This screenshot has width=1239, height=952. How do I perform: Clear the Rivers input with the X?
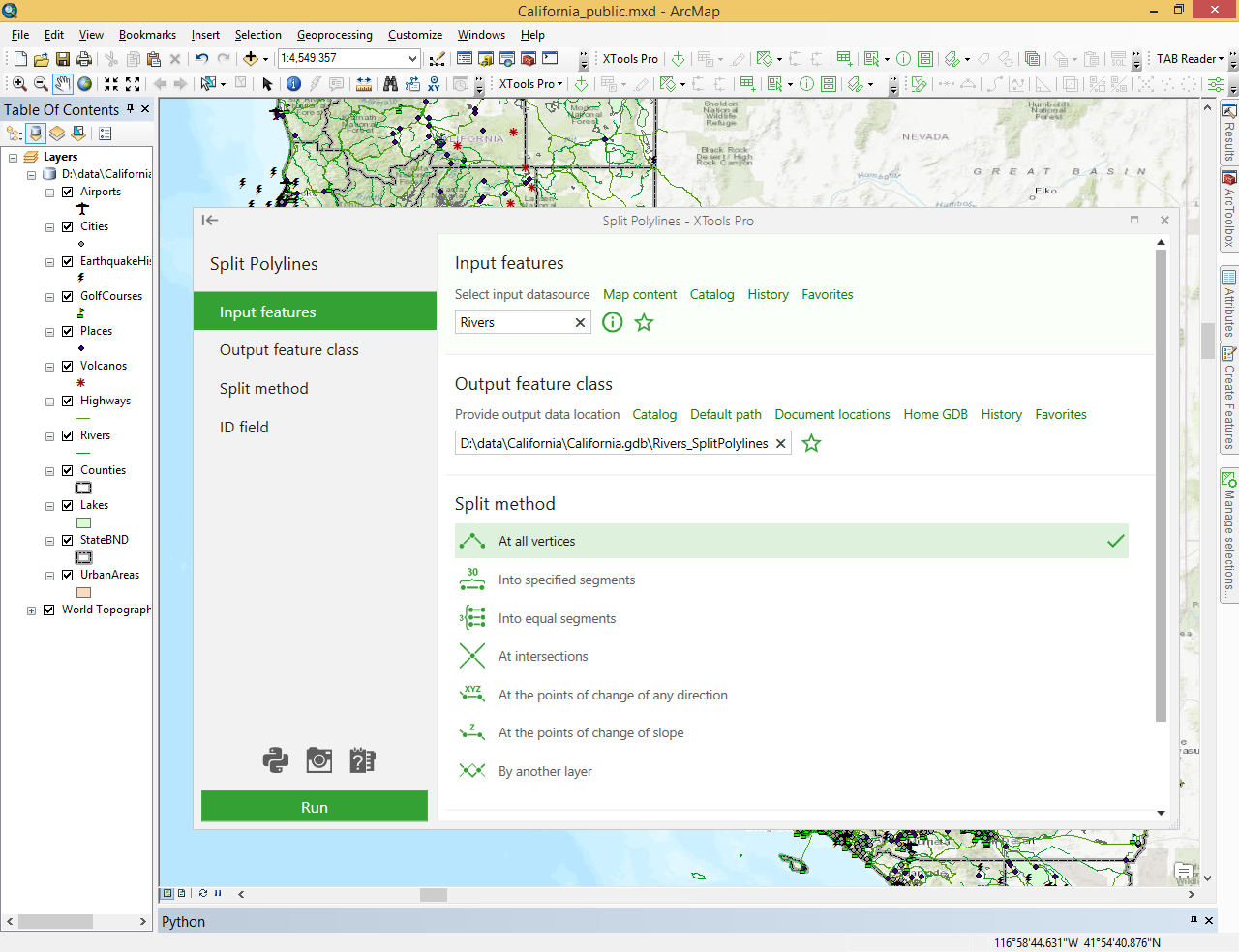pyautogui.click(x=580, y=322)
